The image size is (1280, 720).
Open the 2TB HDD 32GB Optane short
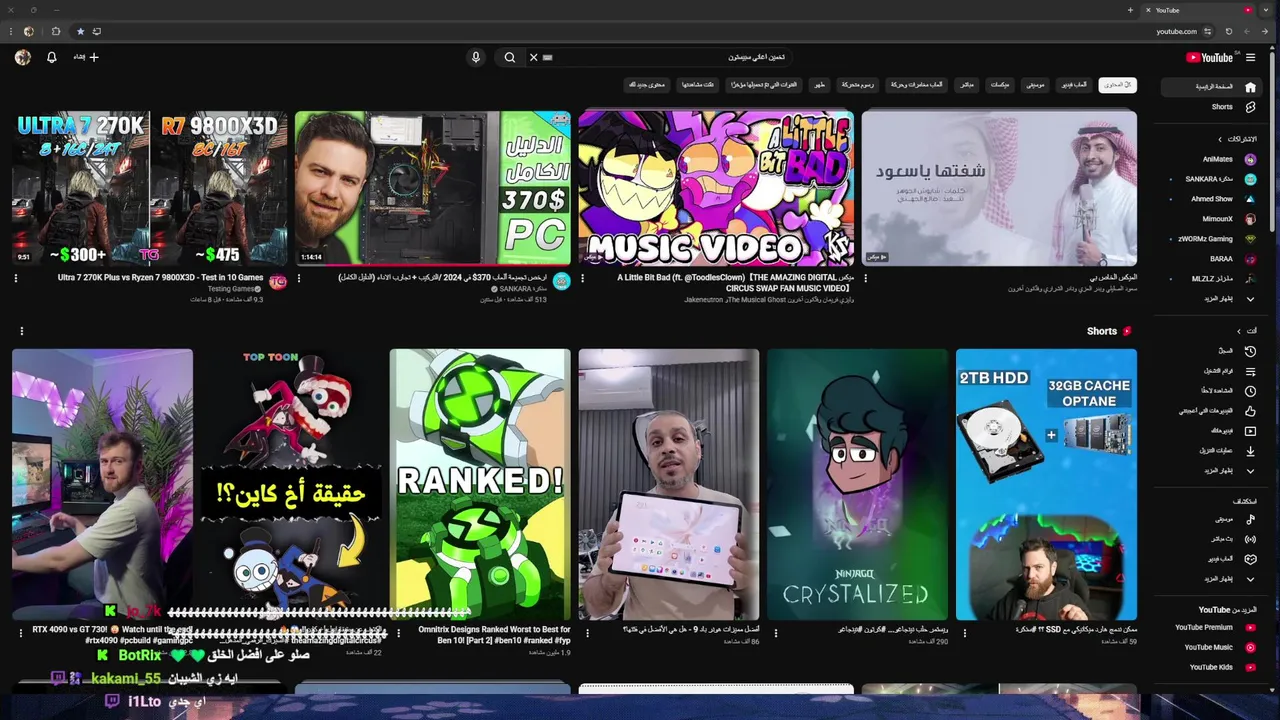tap(1046, 484)
